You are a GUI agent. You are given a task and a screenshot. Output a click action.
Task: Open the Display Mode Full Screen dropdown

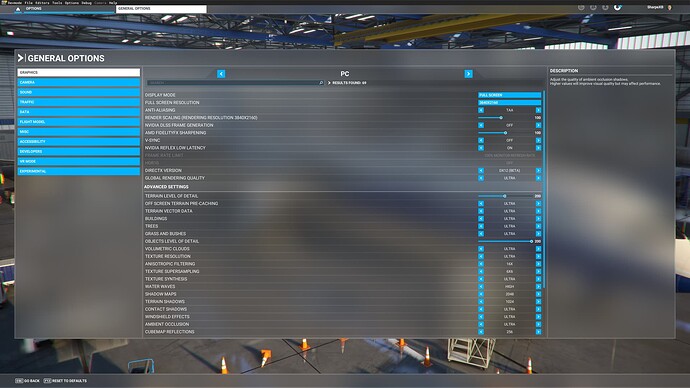point(510,95)
